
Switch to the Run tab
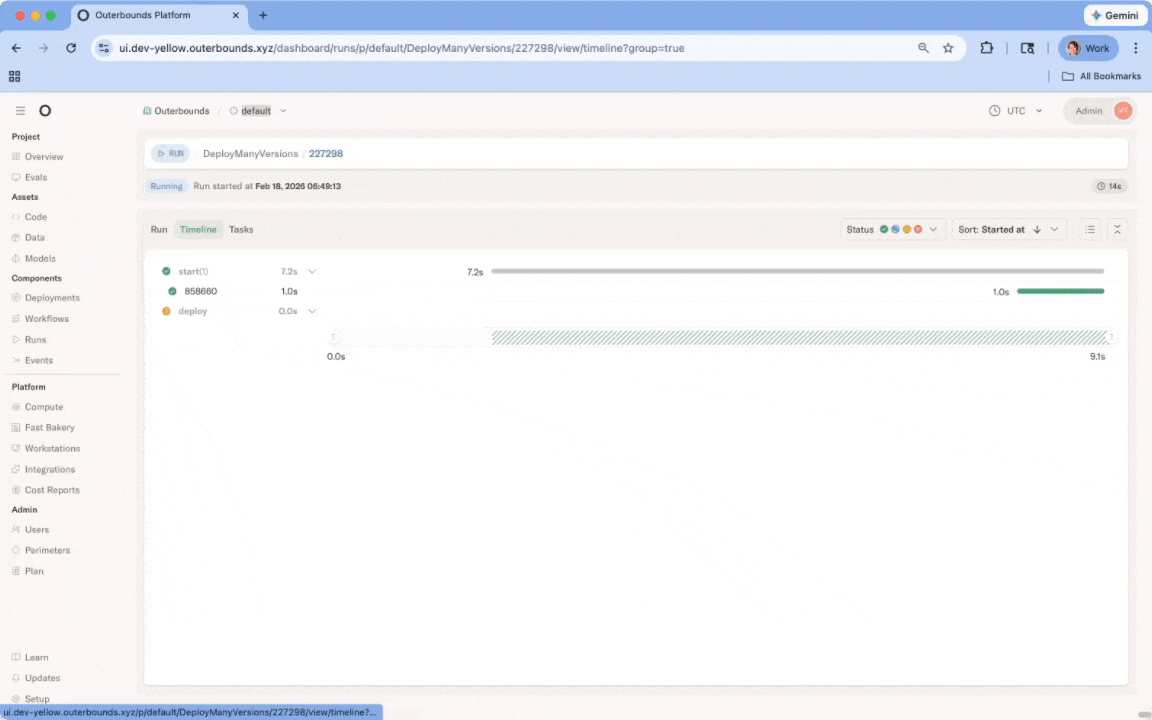(159, 229)
